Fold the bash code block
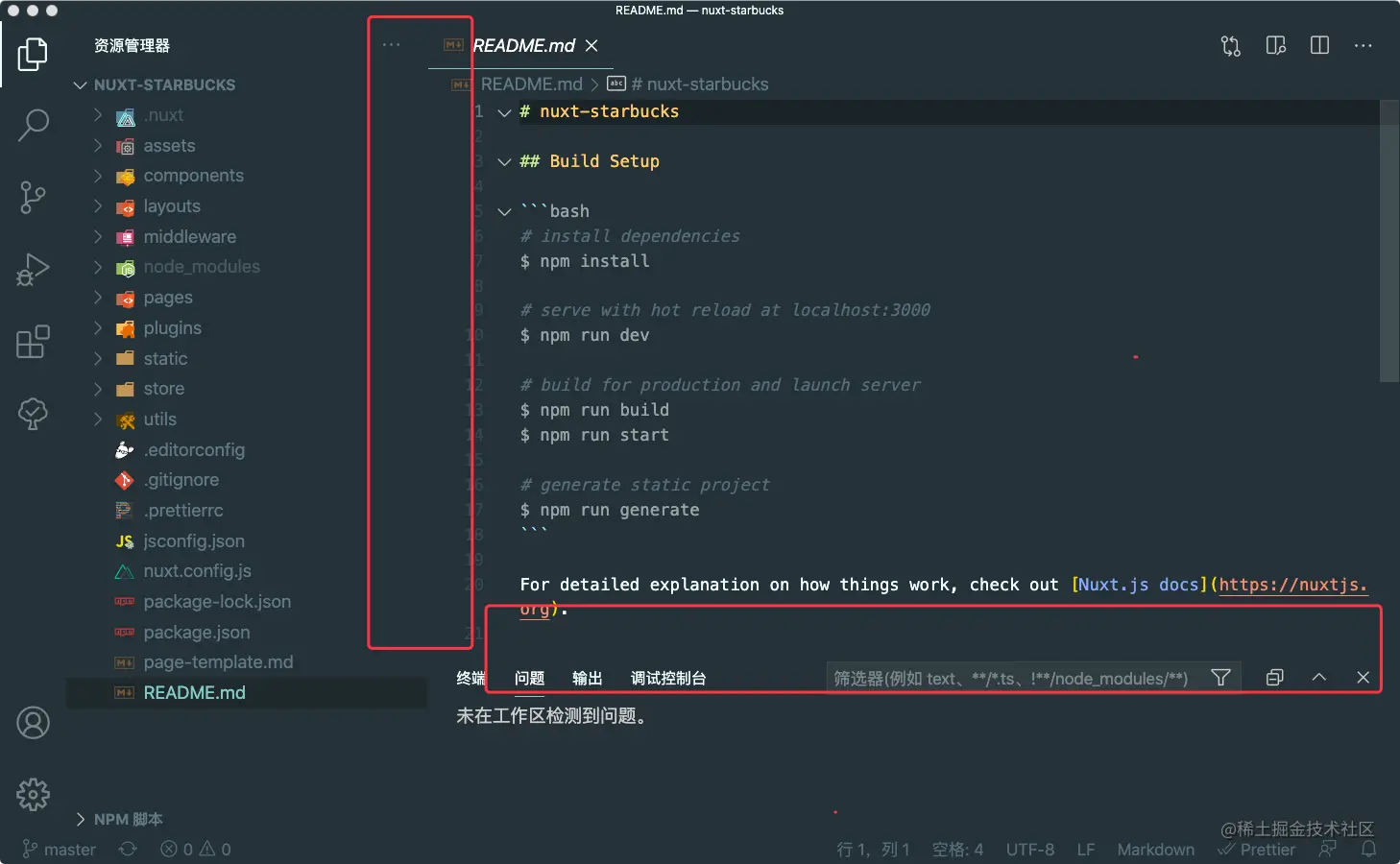The height and width of the screenshot is (864, 1400). pos(504,212)
